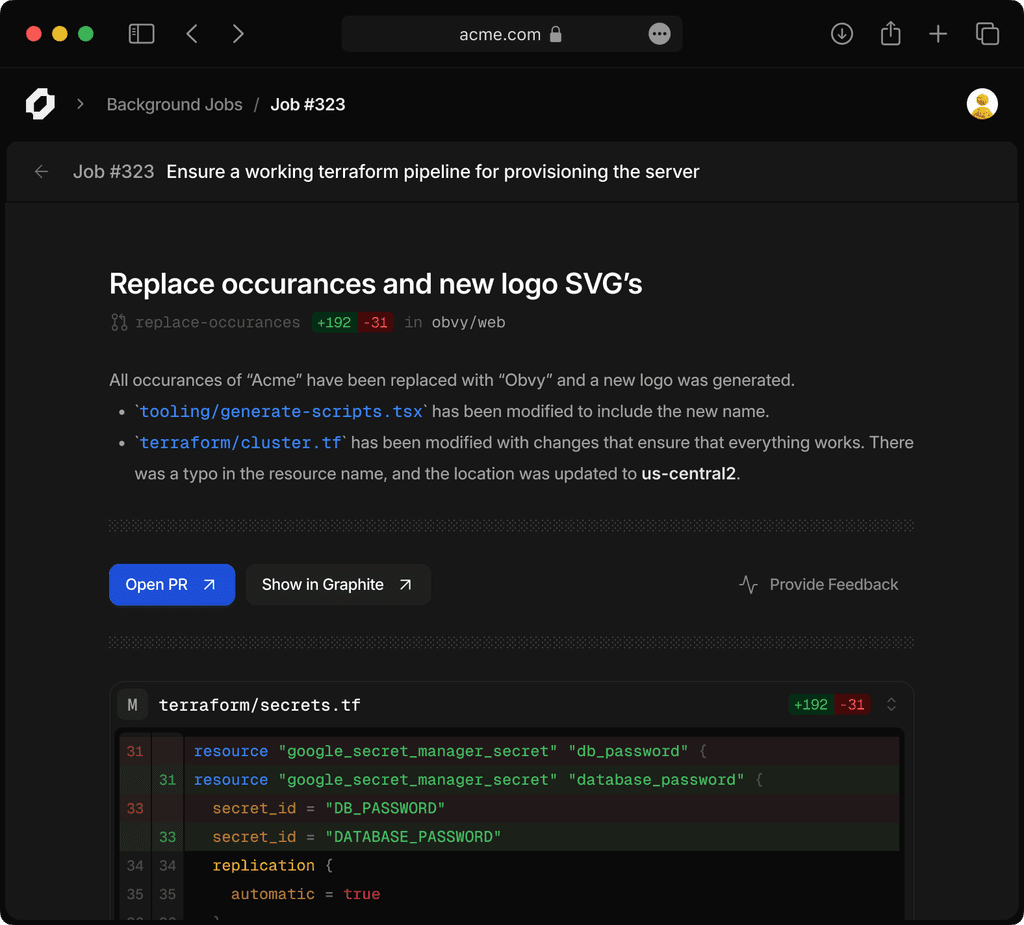1024x925 pixels.
Task: Go back with the browser back arrow
Action: tap(192, 34)
